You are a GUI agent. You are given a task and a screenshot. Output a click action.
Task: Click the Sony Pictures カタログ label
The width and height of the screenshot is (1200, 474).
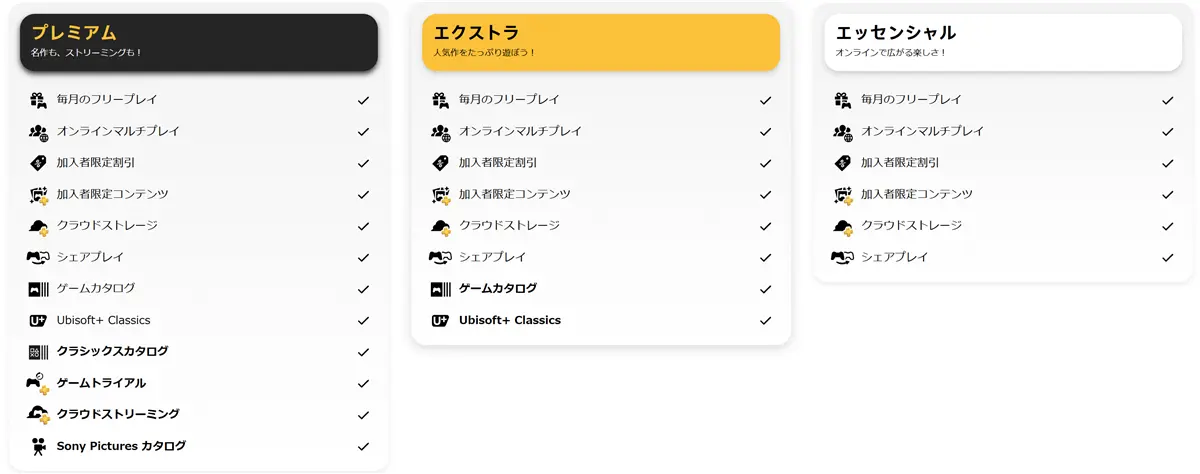click(x=121, y=446)
